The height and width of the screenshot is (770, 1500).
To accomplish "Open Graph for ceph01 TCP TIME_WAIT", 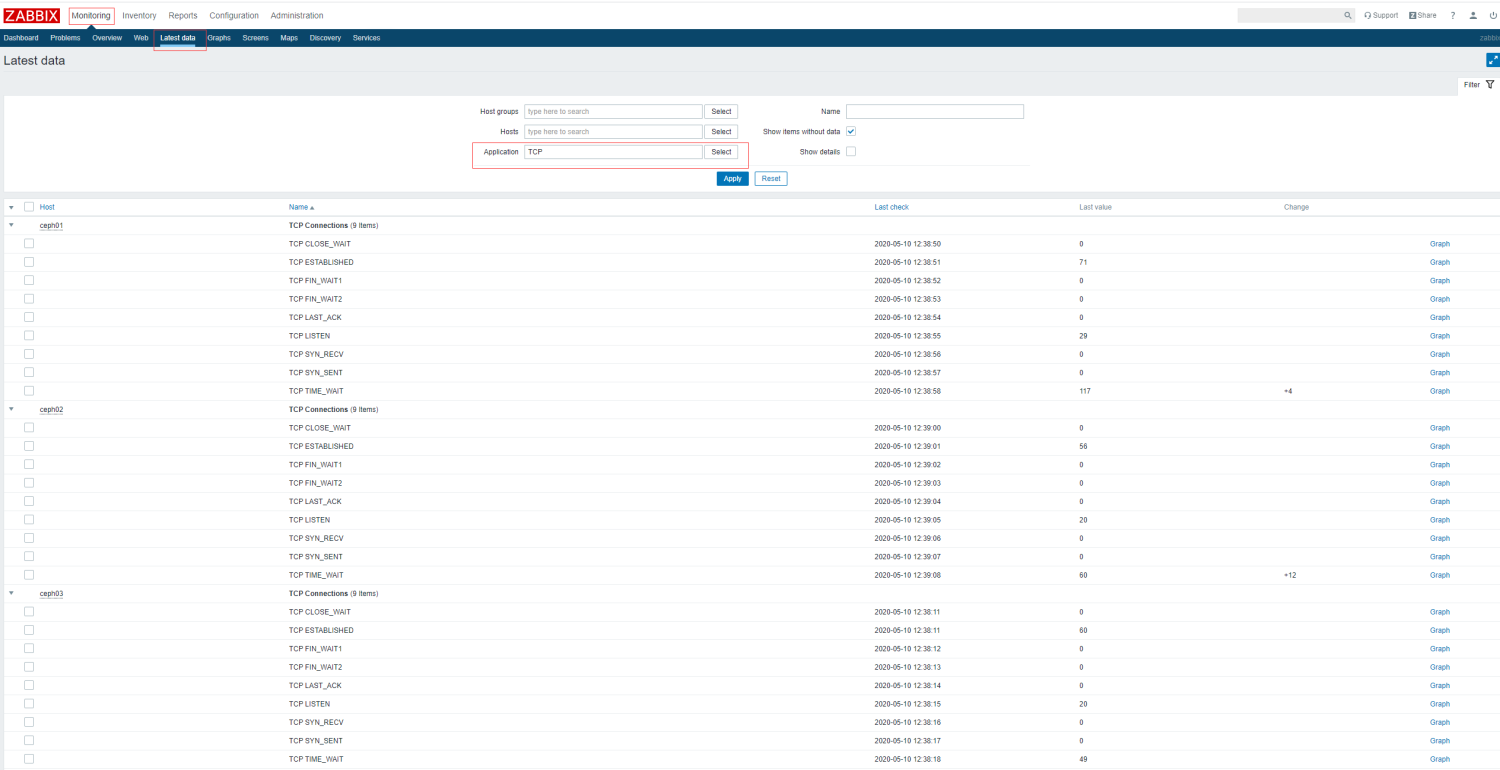I will [1440, 391].
